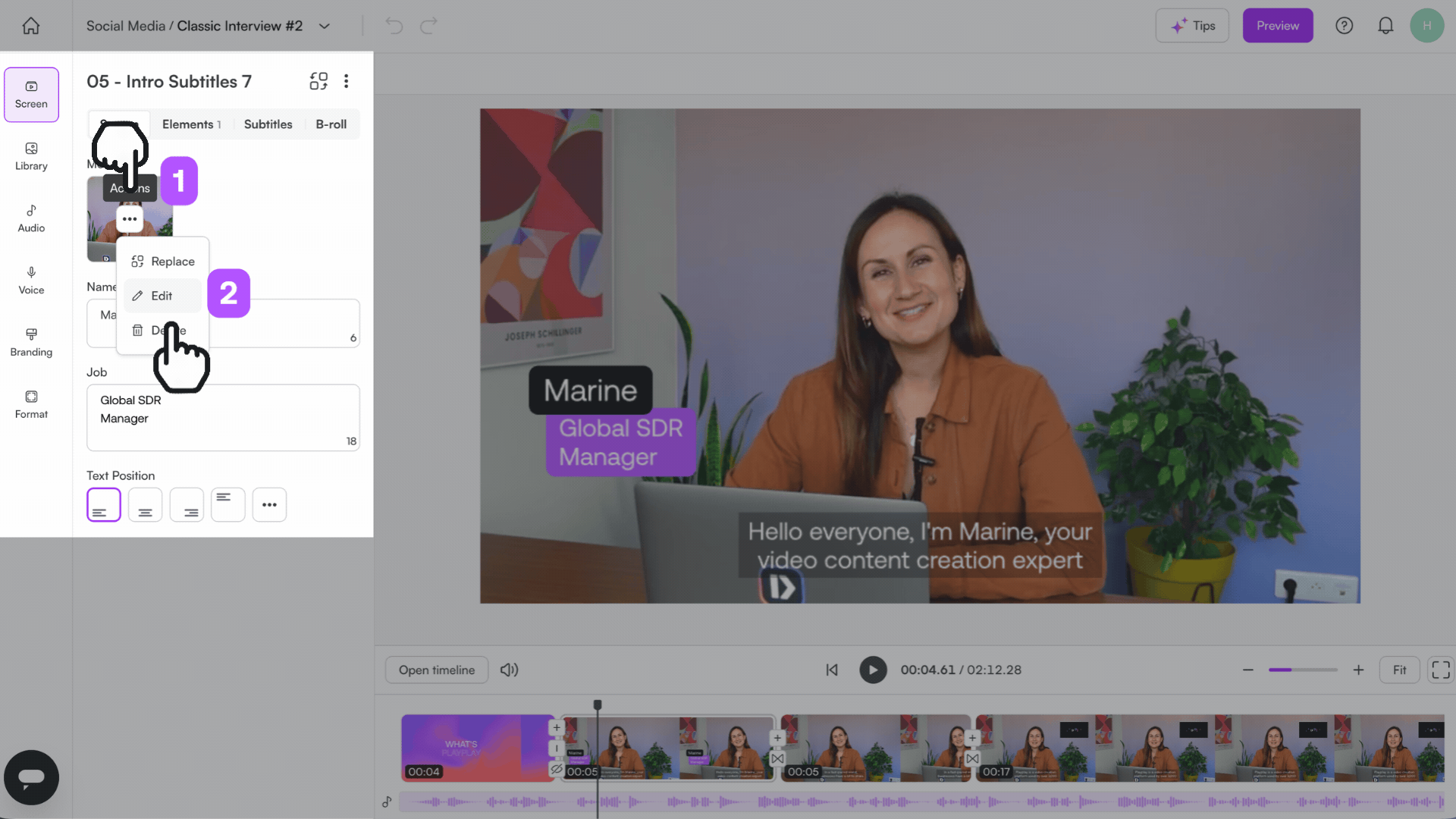The height and width of the screenshot is (819, 1456).
Task: Click the Tips button
Action: [1192, 26]
